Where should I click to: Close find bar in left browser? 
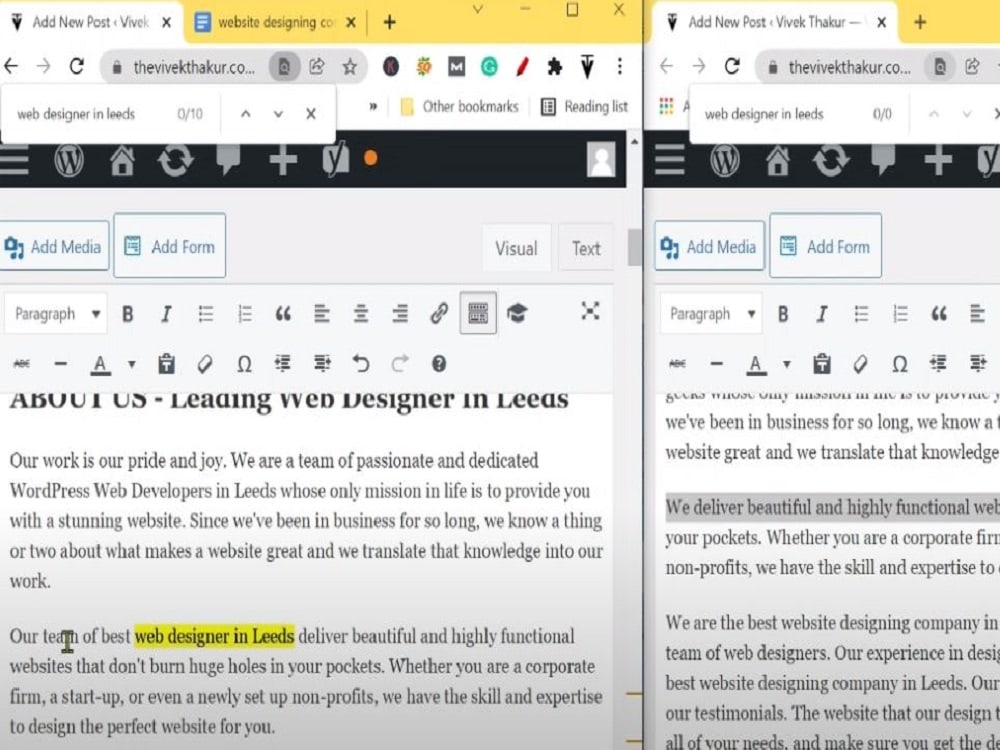pyautogui.click(x=311, y=114)
